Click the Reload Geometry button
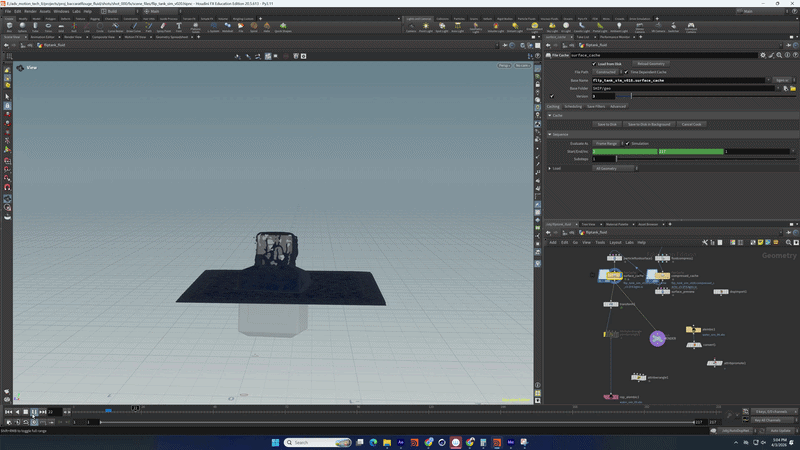Screen dimensions: 800x450 tap(651, 63)
